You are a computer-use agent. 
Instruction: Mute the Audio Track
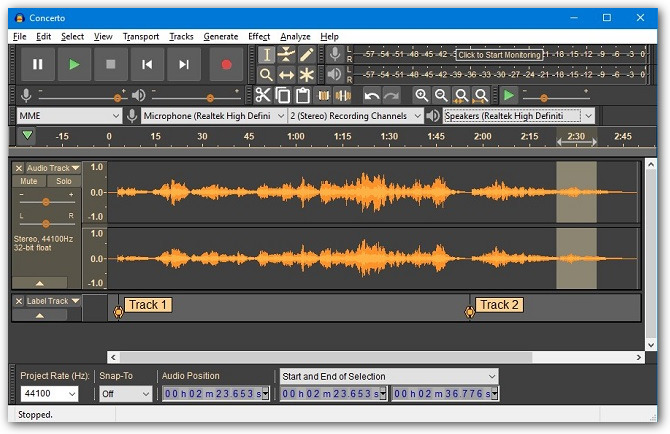[x=29, y=182]
